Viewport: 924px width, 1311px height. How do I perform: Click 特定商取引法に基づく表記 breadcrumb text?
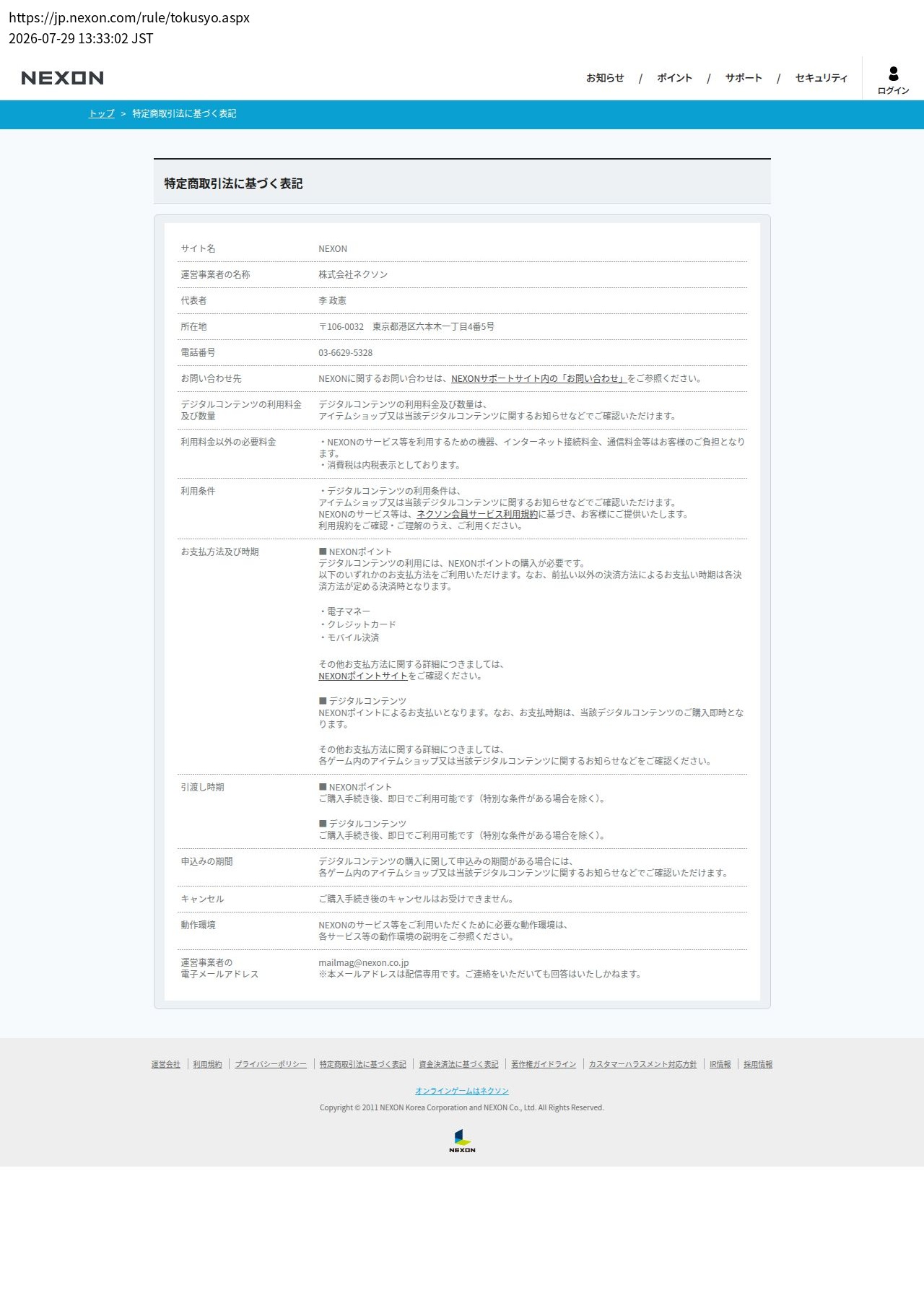pos(184,114)
